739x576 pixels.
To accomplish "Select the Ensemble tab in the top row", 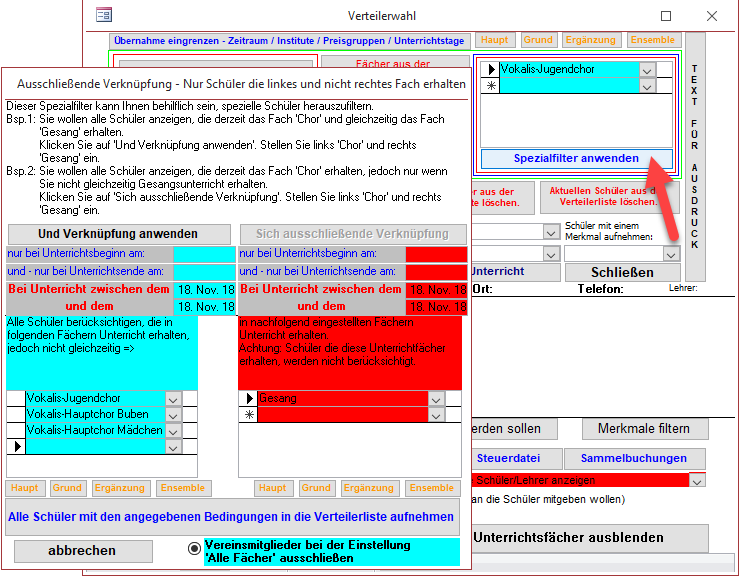I will 652,40.
